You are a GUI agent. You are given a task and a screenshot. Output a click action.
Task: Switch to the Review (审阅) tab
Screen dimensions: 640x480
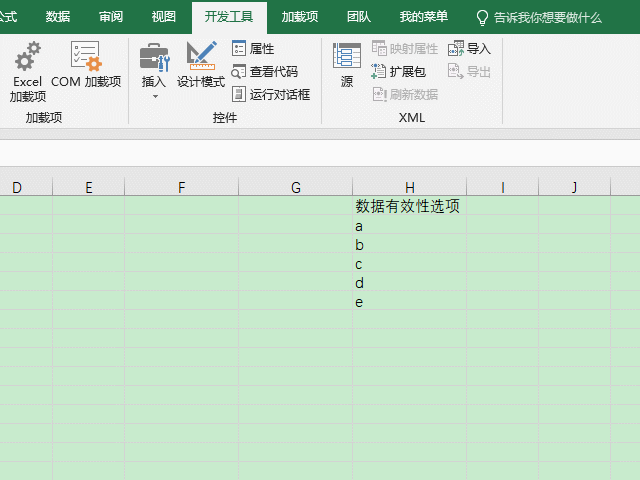(111, 17)
